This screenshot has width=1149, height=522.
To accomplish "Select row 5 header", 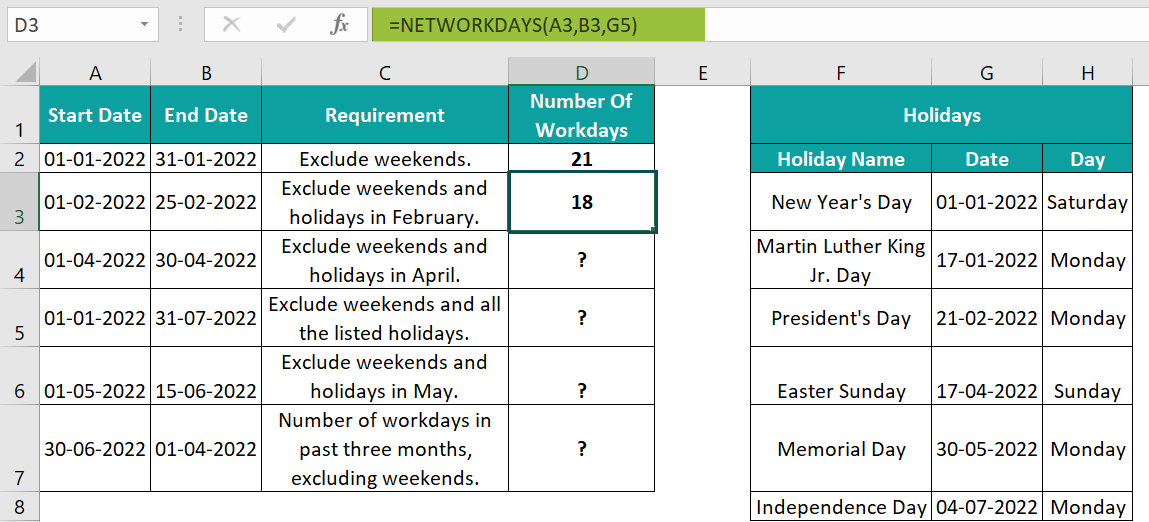I will coord(20,317).
